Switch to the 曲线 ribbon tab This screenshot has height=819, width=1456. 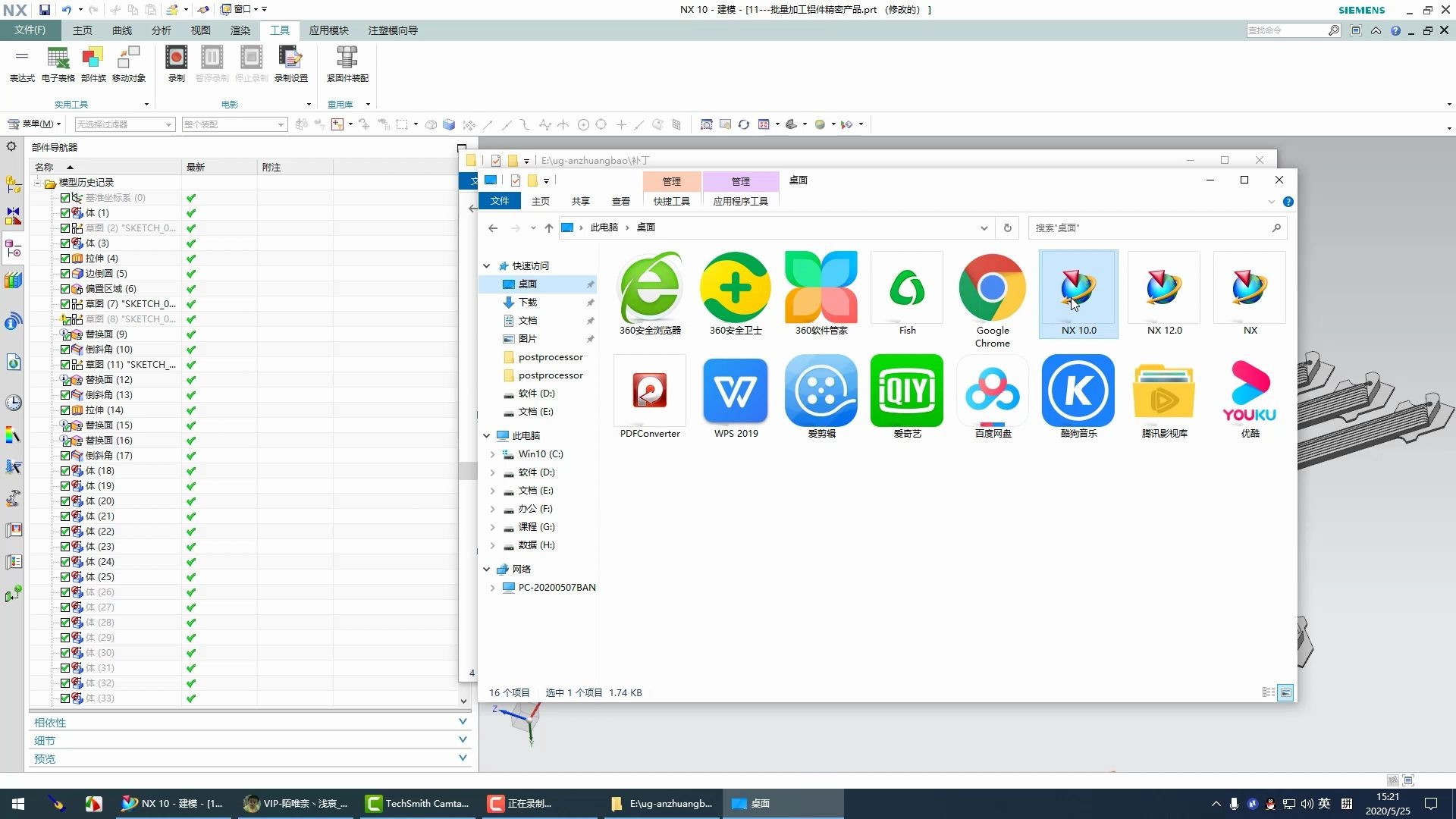click(x=122, y=30)
